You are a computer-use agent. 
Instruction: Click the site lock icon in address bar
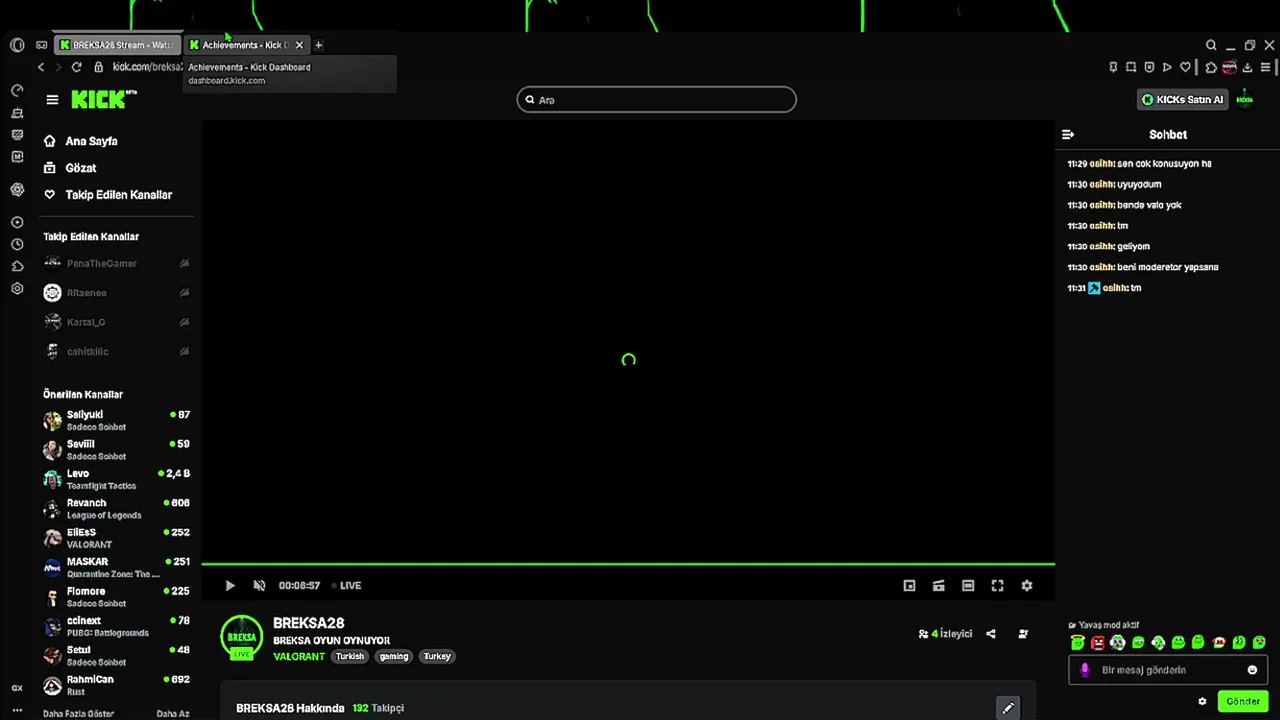point(98,67)
